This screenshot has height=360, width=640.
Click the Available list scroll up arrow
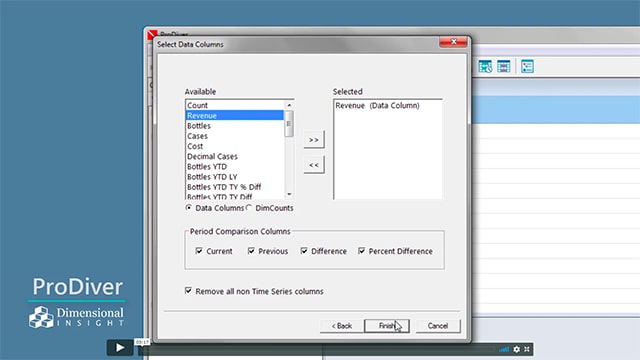tap(289, 105)
